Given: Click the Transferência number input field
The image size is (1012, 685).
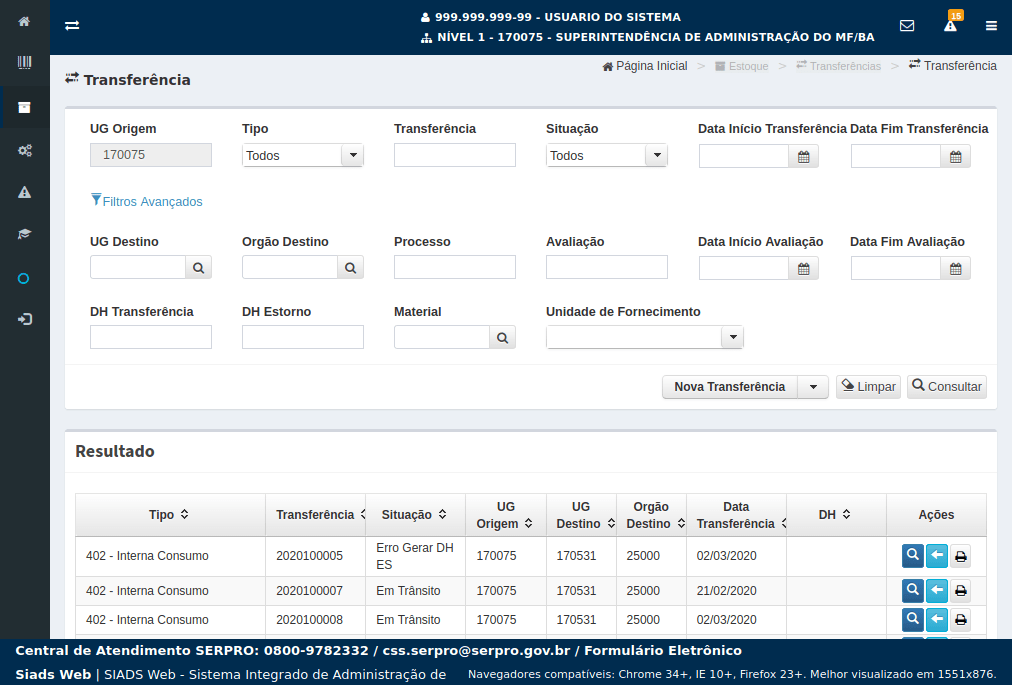Looking at the screenshot, I should pos(455,155).
